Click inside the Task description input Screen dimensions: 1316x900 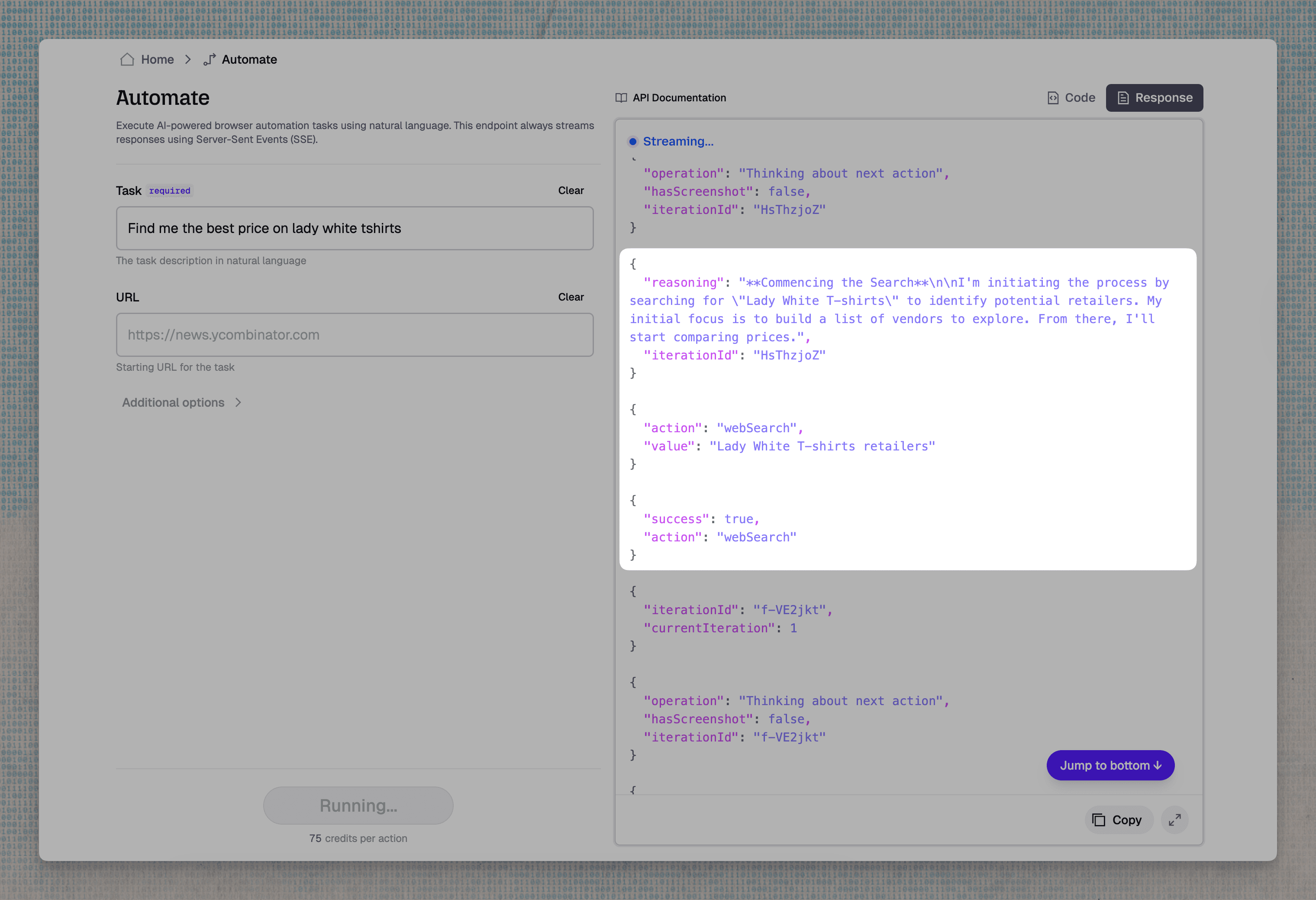pyautogui.click(x=355, y=228)
